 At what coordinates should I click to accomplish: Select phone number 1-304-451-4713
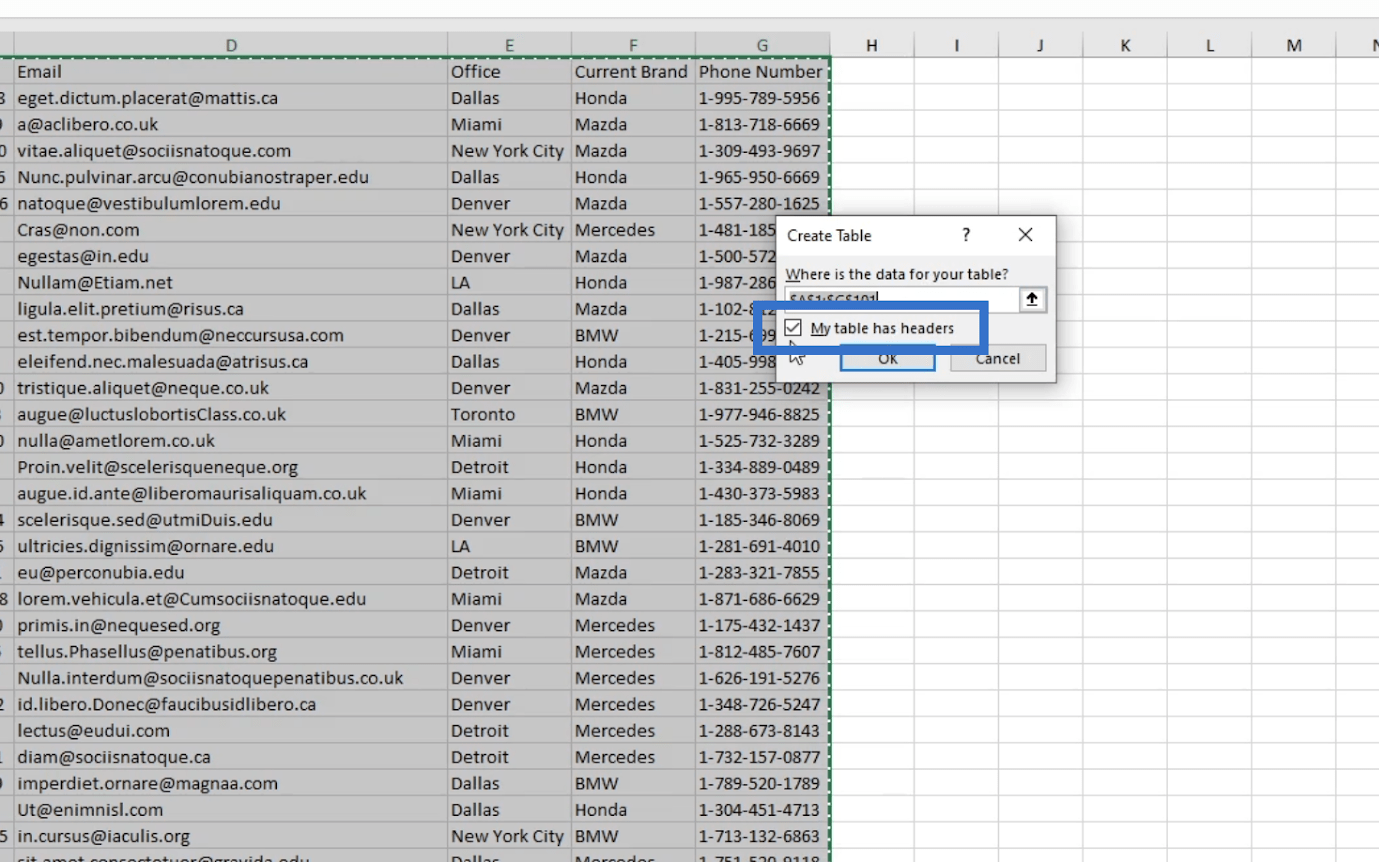762,810
